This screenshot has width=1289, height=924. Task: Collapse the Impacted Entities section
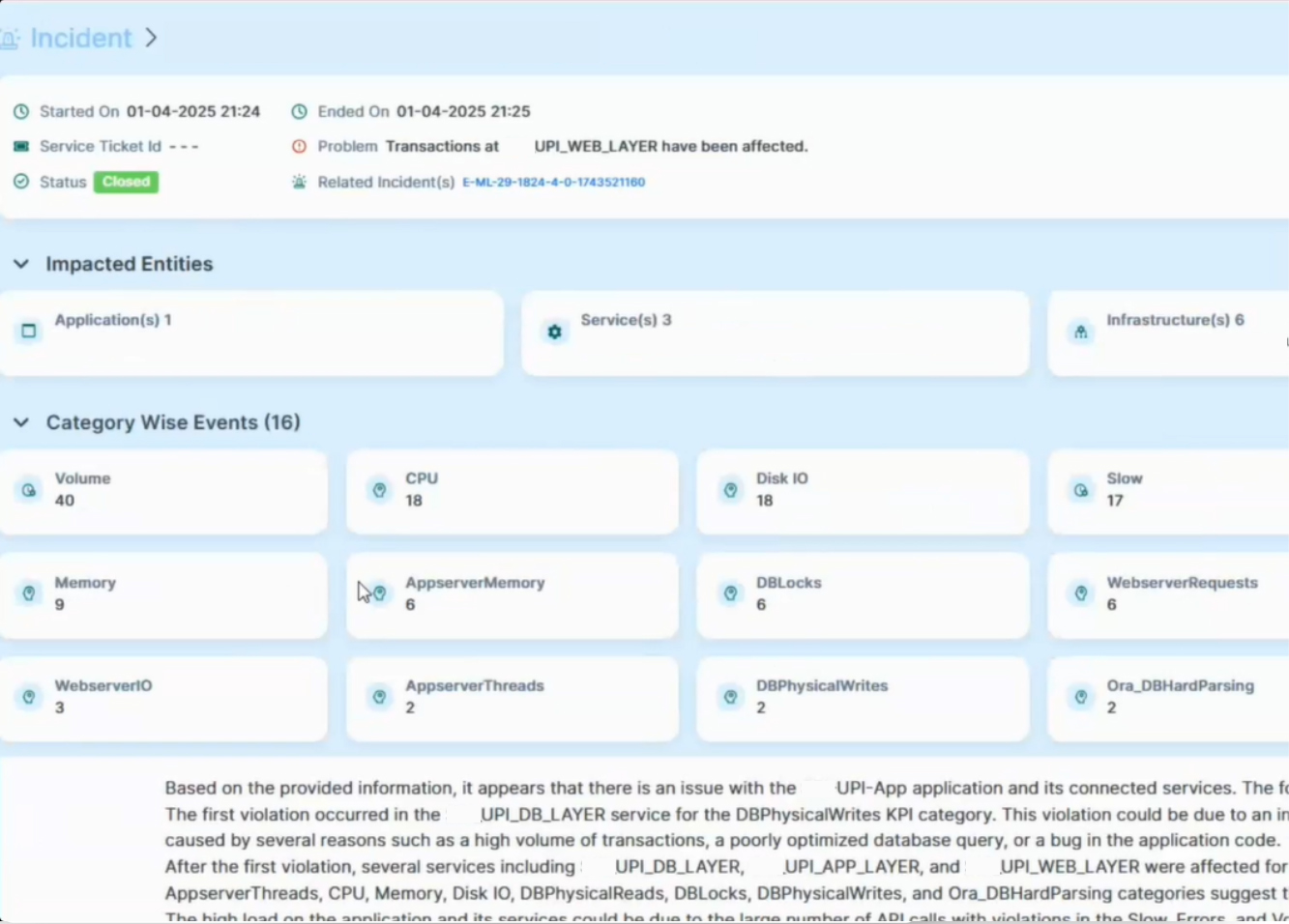click(x=21, y=264)
